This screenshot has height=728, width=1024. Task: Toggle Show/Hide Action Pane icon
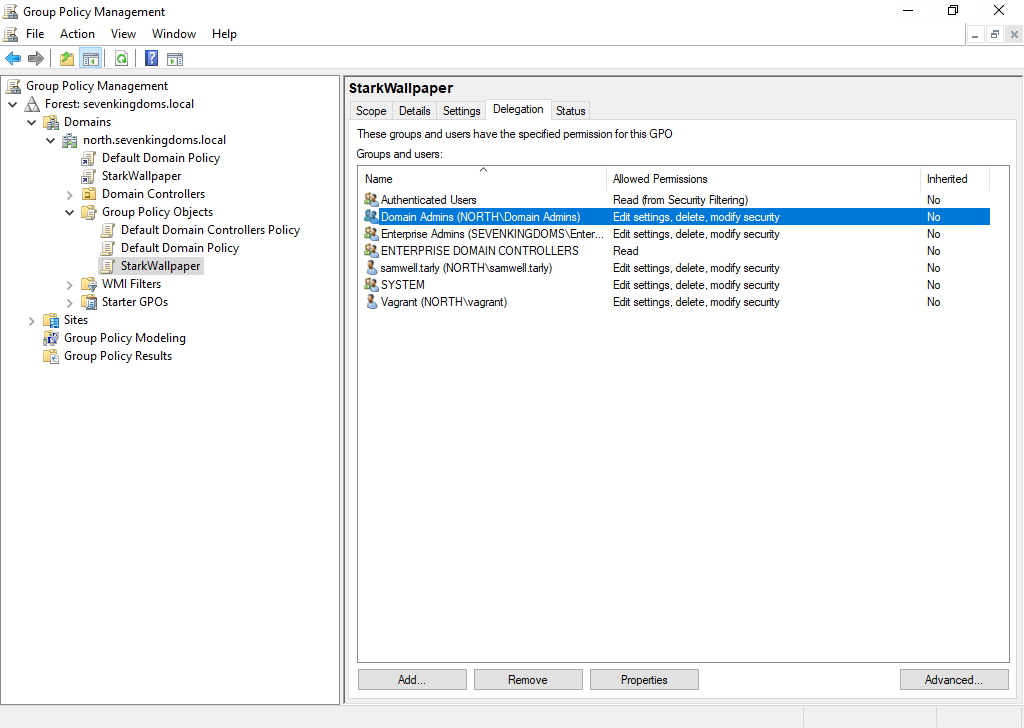point(175,58)
